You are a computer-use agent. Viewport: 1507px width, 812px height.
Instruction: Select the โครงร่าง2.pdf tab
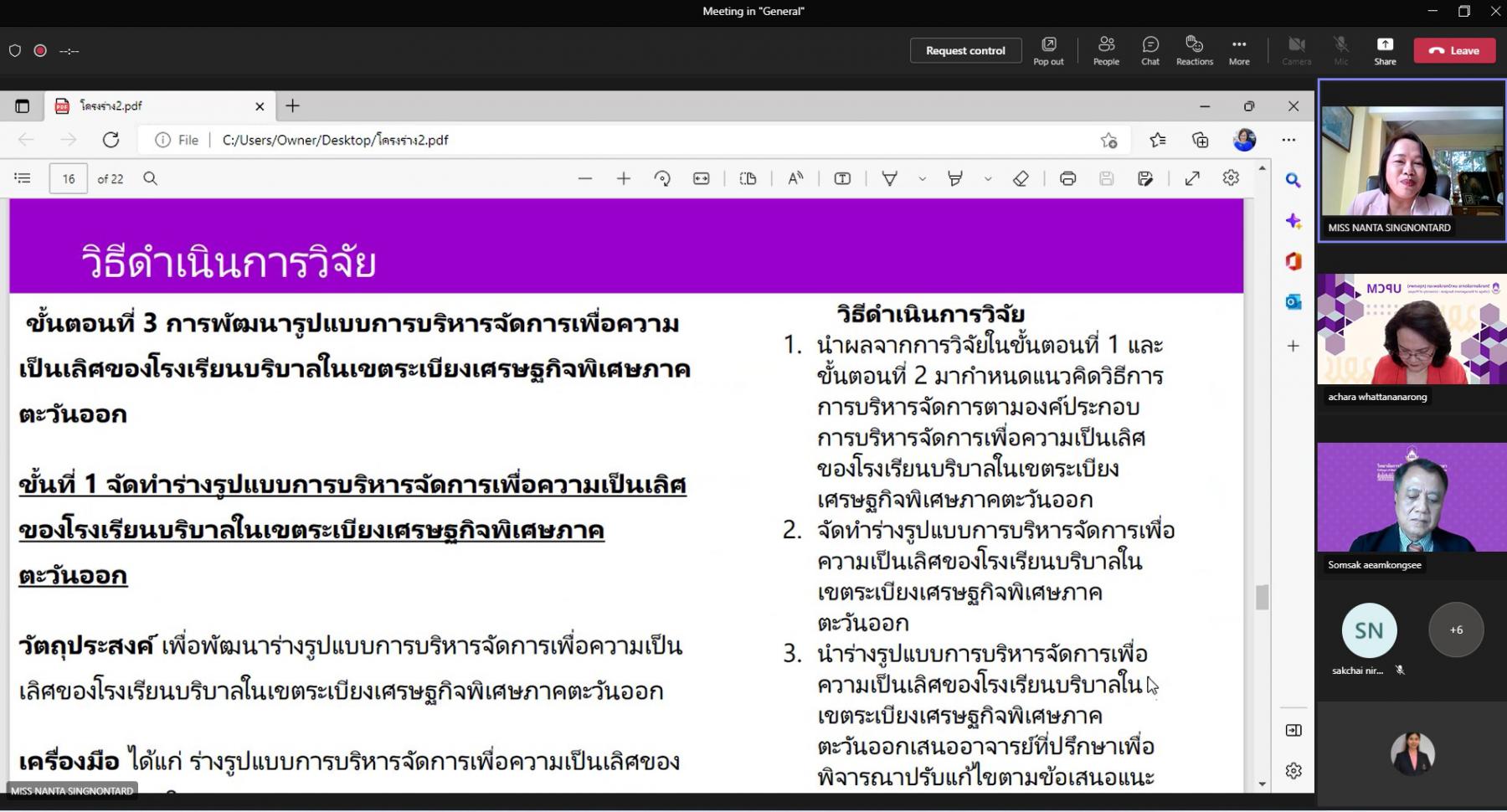pos(159,106)
